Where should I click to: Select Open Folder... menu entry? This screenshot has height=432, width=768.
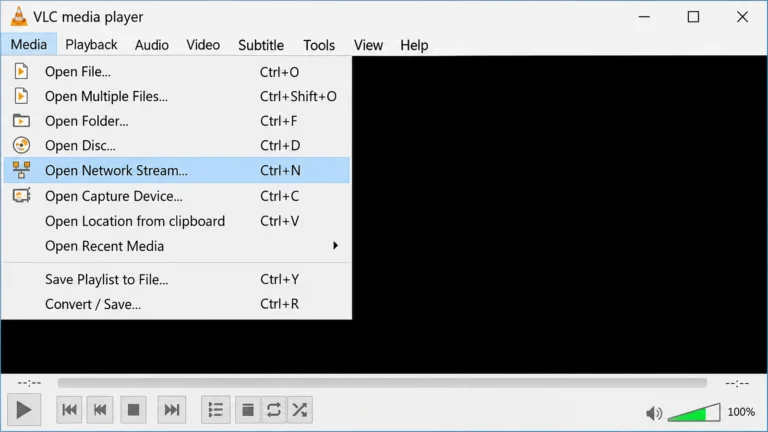[177, 120]
